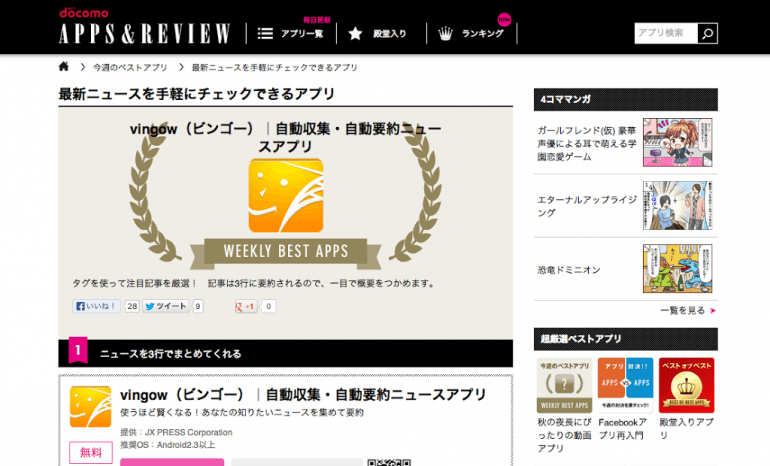Click 殿堂入りアプリ link

tap(686, 429)
